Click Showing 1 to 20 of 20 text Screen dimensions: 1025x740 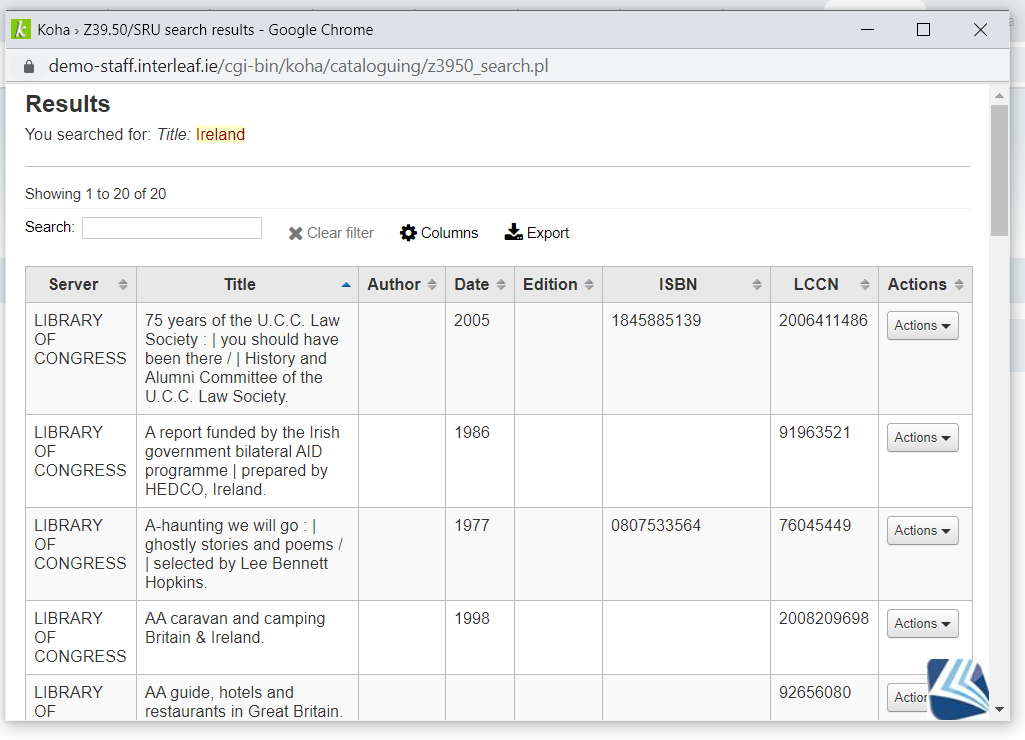point(95,194)
